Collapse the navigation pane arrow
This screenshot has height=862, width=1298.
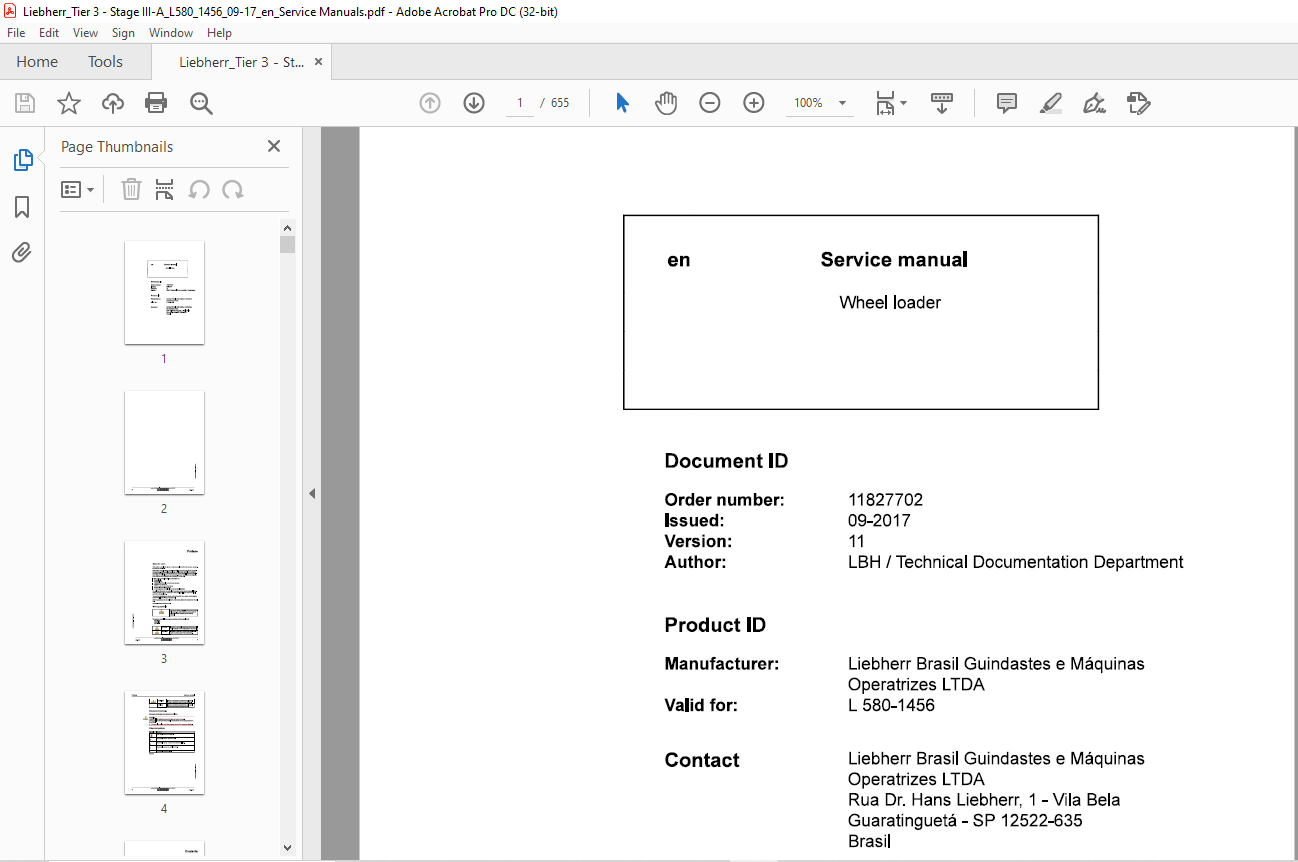click(312, 493)
